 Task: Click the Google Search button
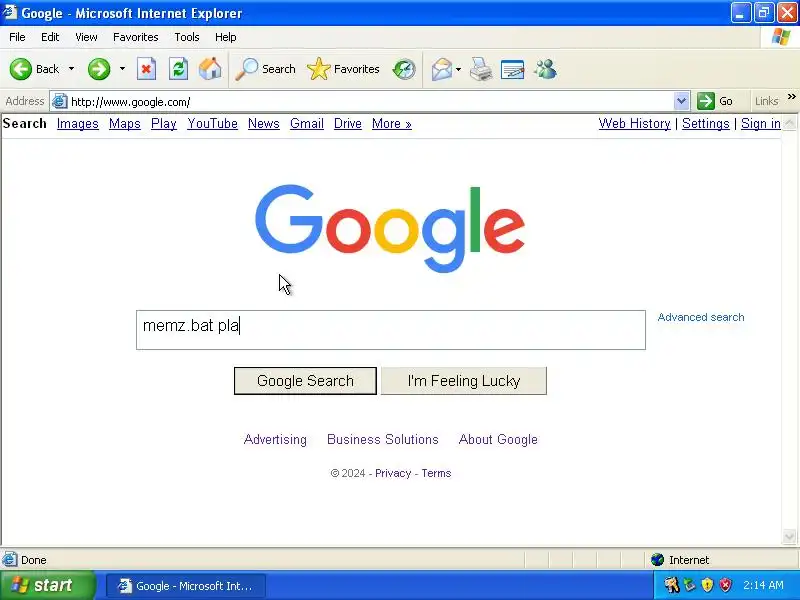point(305,381)
